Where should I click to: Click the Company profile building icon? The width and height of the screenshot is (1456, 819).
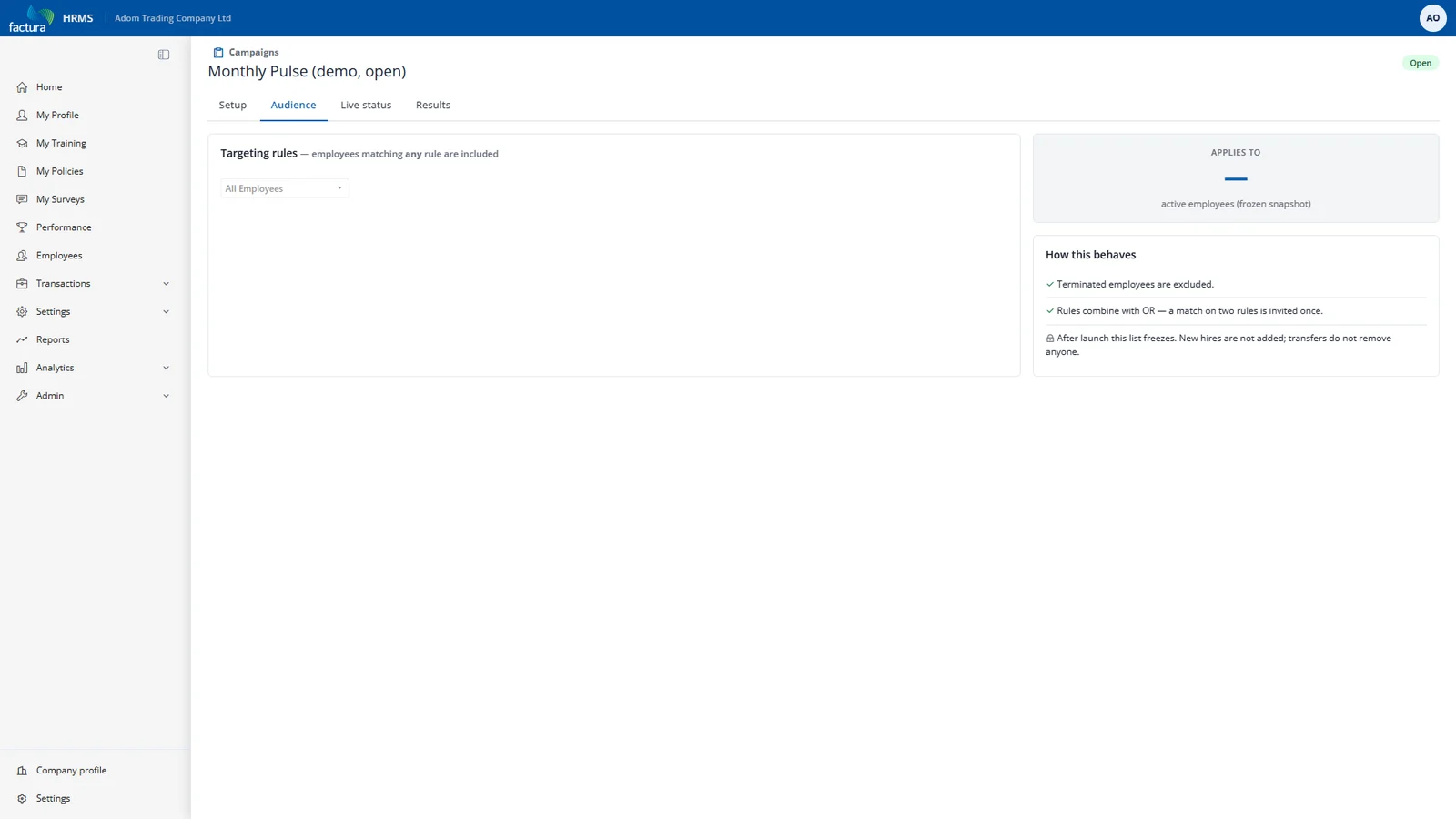[22, 771]
